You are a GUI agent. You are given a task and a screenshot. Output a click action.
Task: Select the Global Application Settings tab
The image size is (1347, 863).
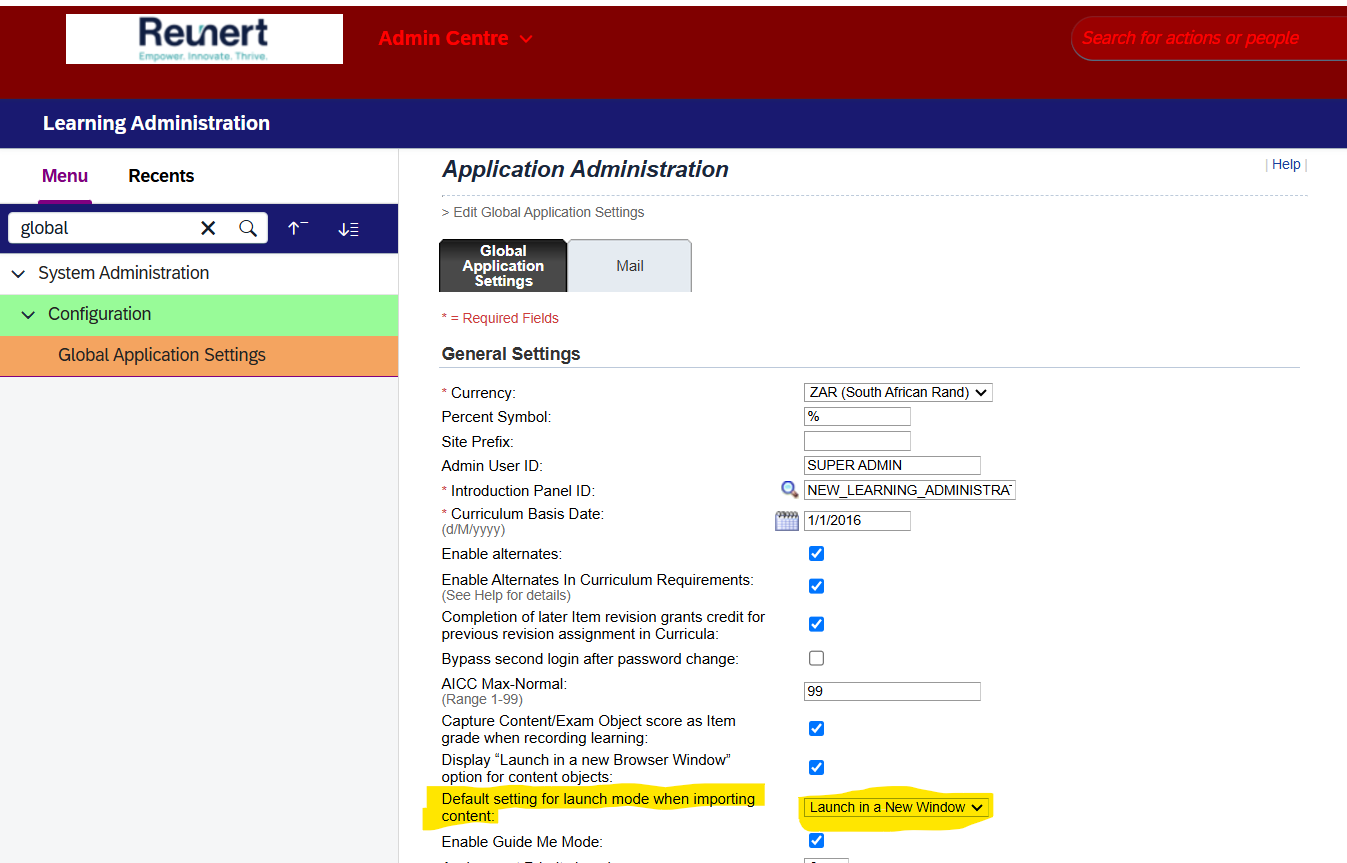tap(503, 266)
